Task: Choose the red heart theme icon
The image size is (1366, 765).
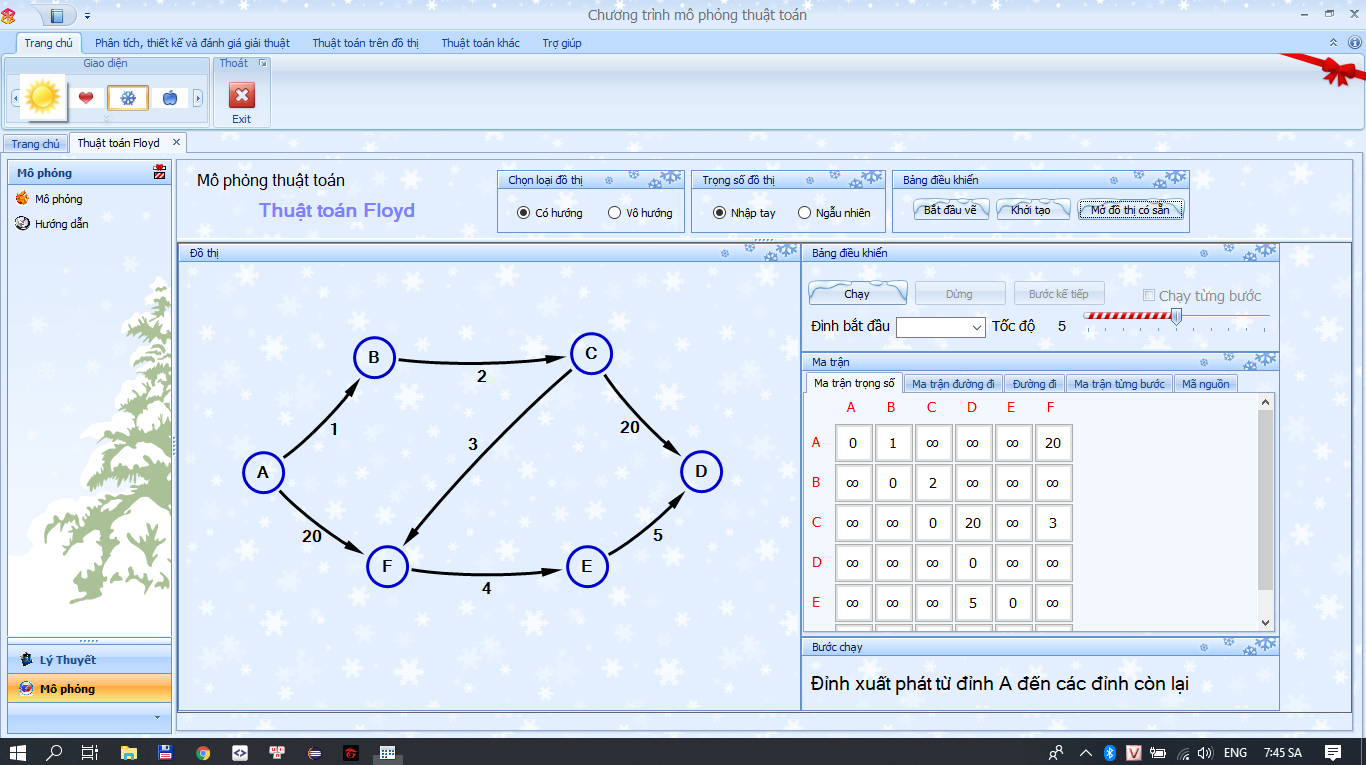Action: (x=86, y=98)
